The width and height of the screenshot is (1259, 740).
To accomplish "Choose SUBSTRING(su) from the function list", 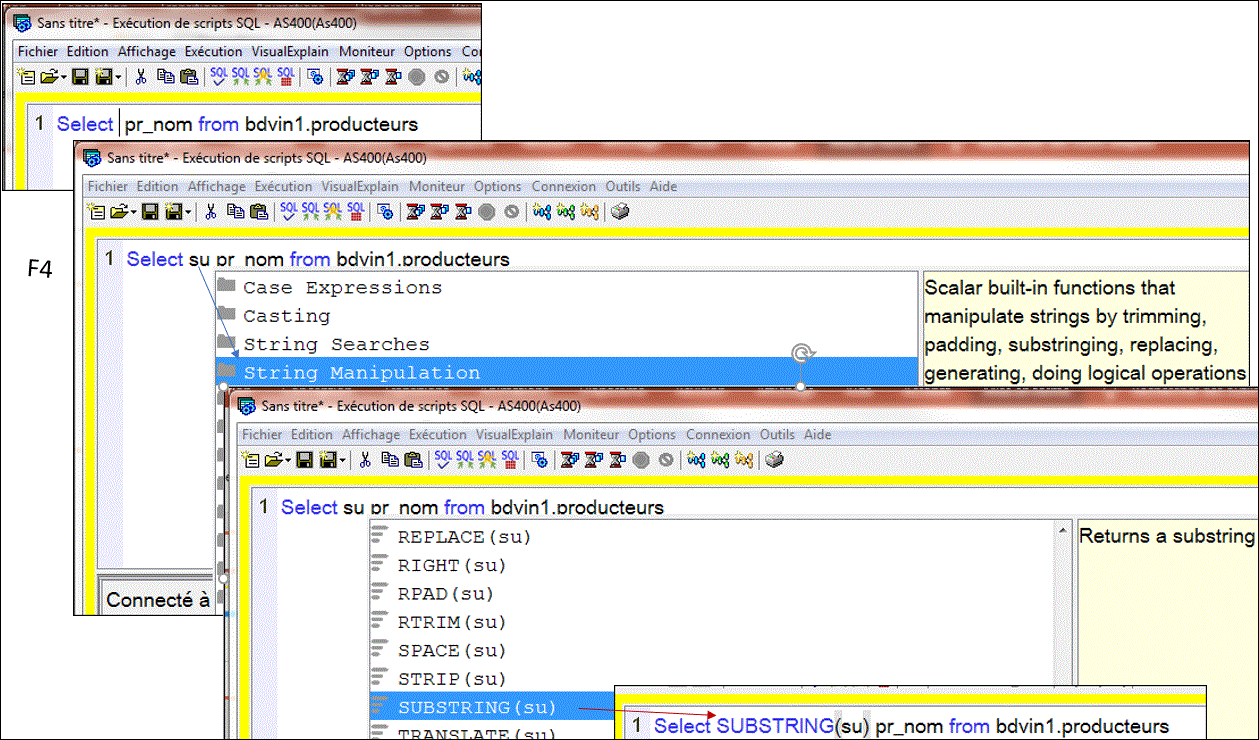I will click(476, 708).
